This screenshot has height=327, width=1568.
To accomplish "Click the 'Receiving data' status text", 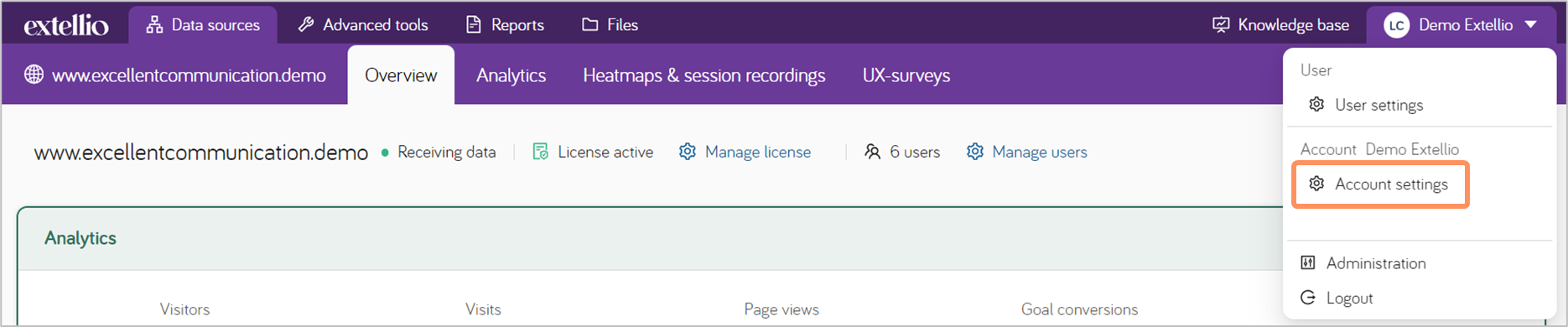I will (x=447, y=152).
